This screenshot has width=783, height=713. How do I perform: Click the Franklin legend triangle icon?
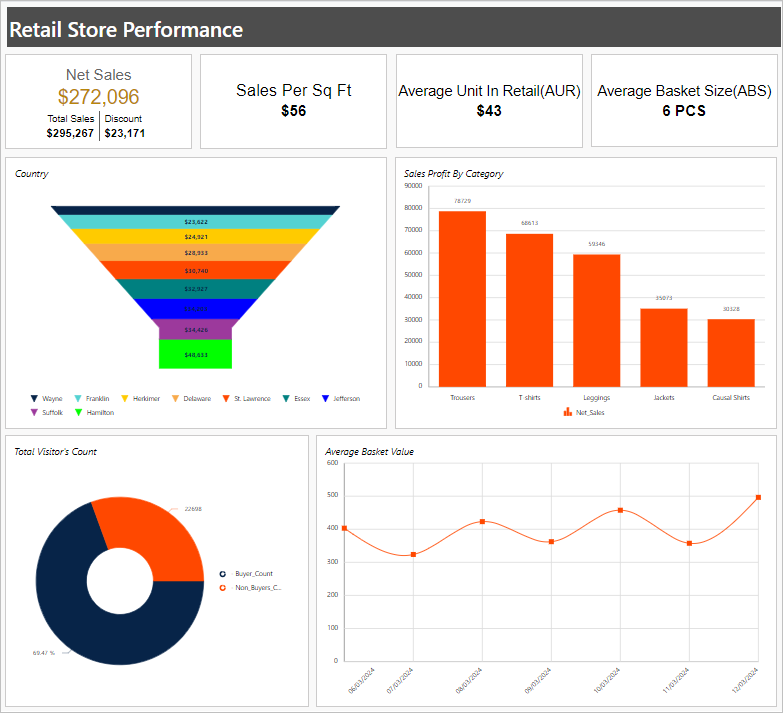click(78, 398)
